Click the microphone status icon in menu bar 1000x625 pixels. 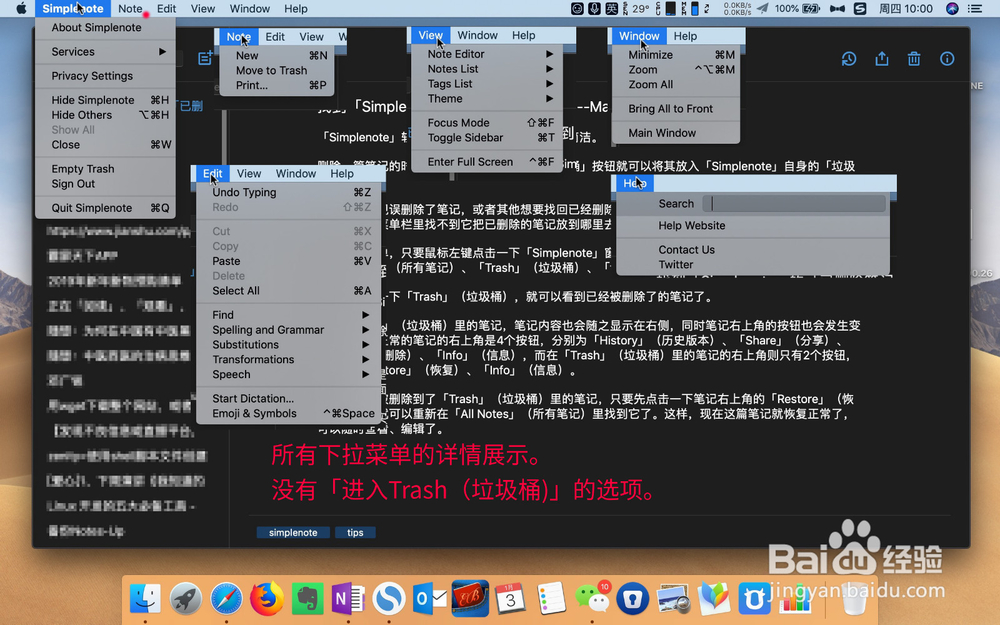(594, 8)
